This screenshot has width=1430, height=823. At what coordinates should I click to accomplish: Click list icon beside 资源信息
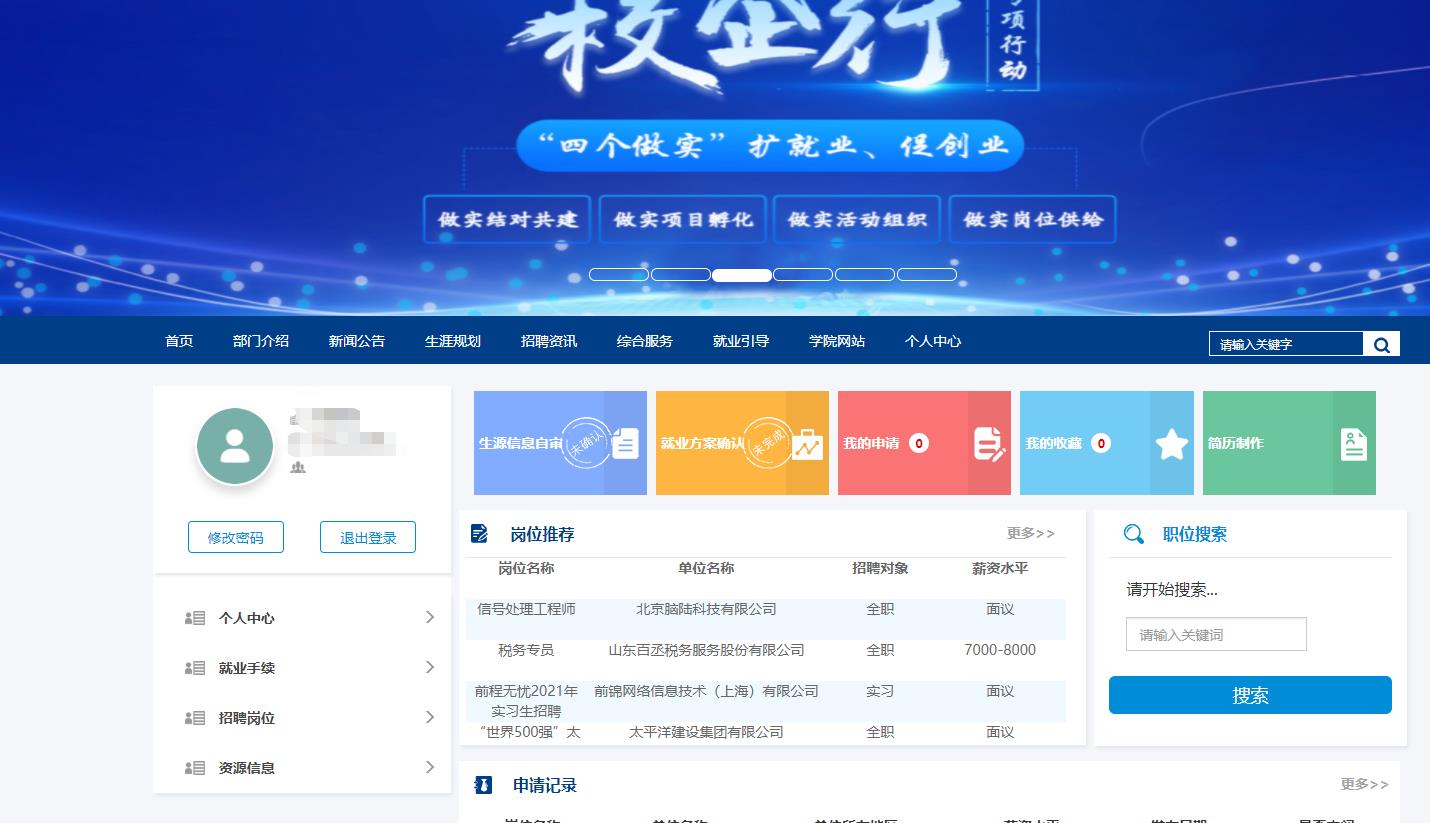[x=195, y=768]
